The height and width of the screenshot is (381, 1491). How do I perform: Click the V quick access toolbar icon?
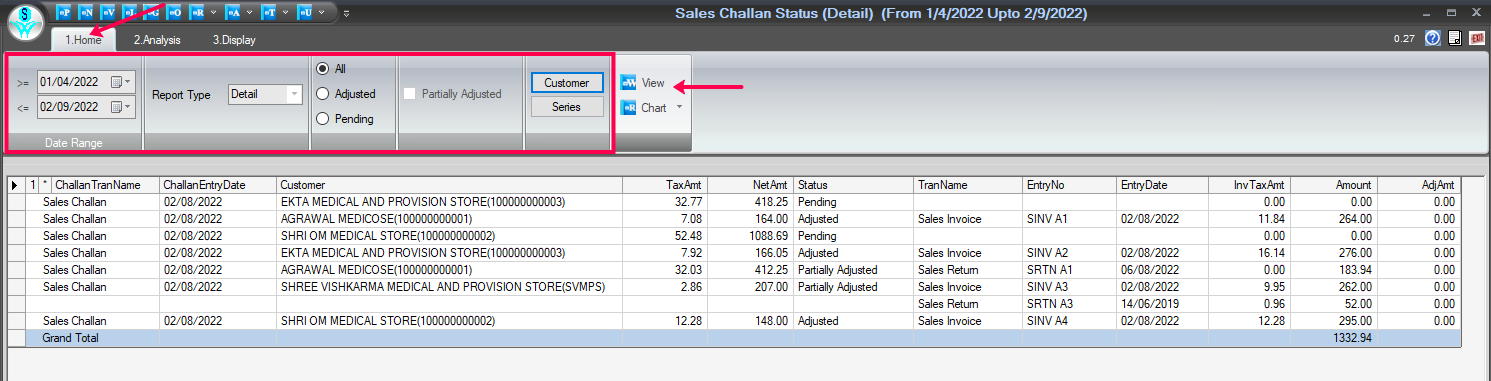point(108,12)
